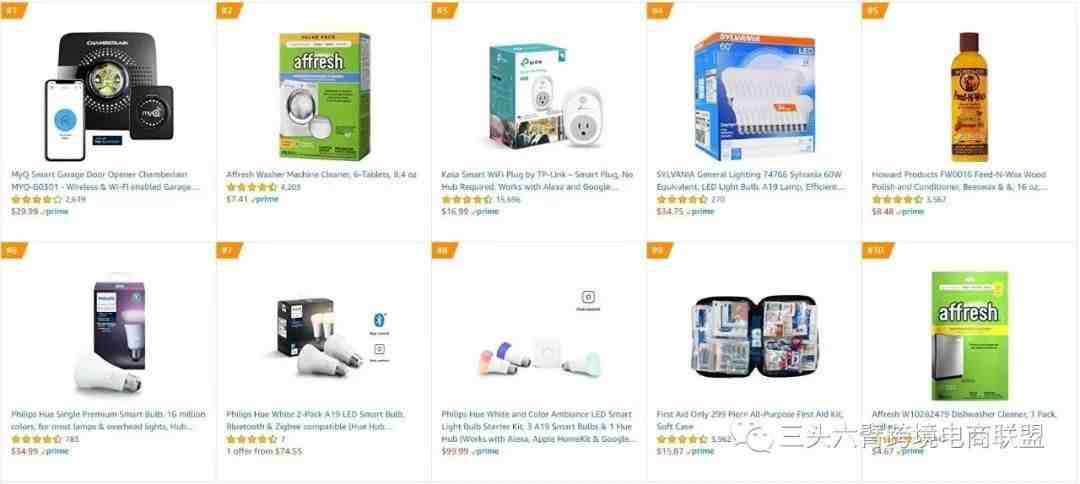
Task: Open star ratings for Affresh Washer Cleaner
Action: pyautogui.click(x=251, y=187)
